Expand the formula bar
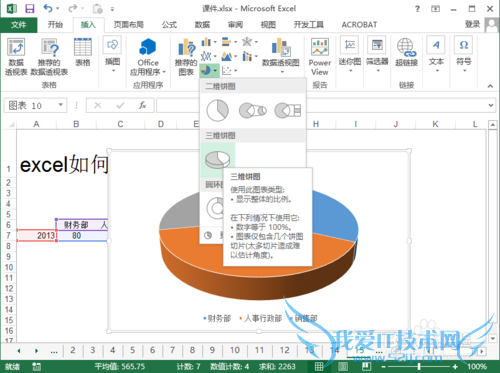 (491, 105)
